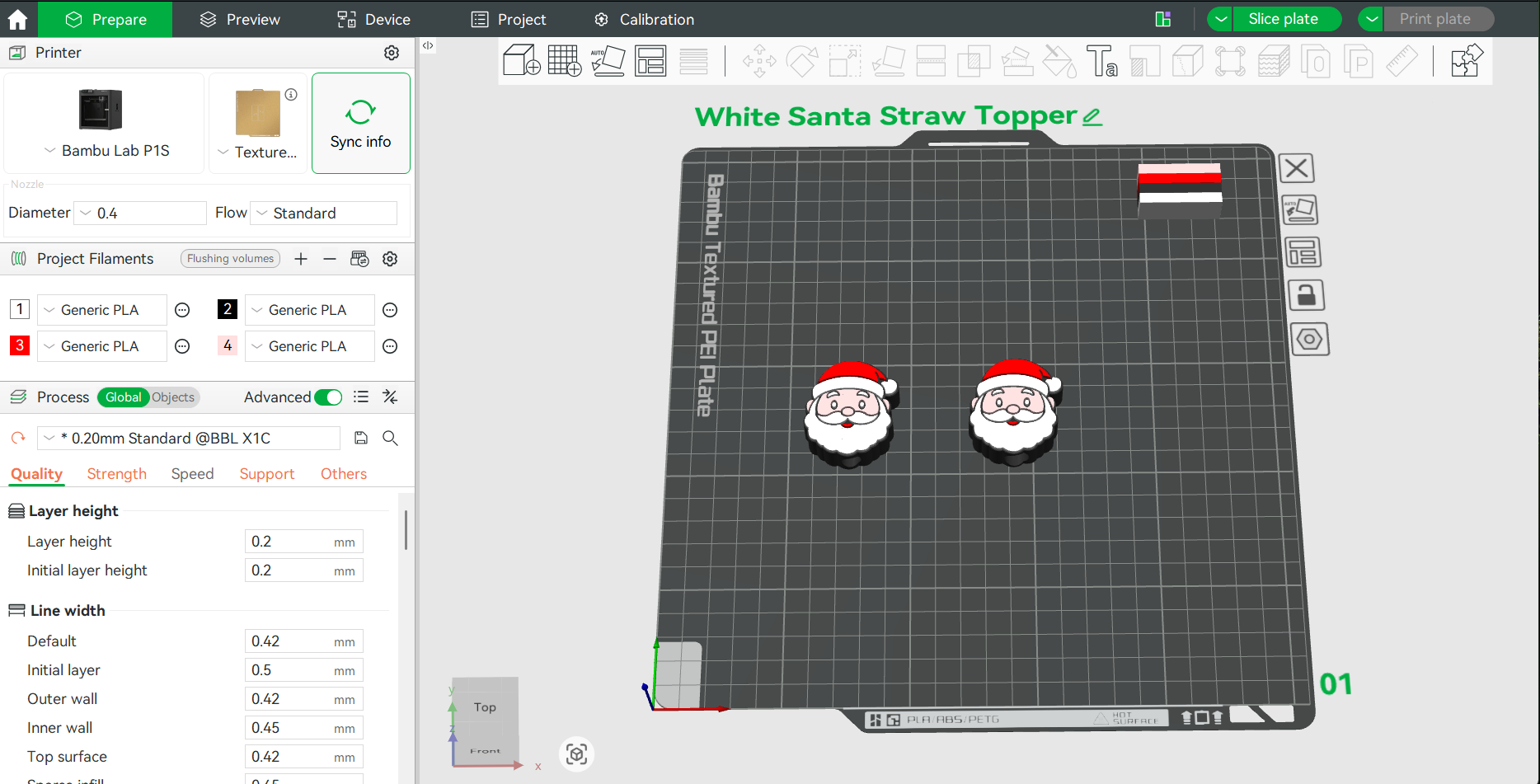Image resolution: width=1540 pixels, height=784 pixels.
Task: Click the Sync info button
Action: (360, 123)
